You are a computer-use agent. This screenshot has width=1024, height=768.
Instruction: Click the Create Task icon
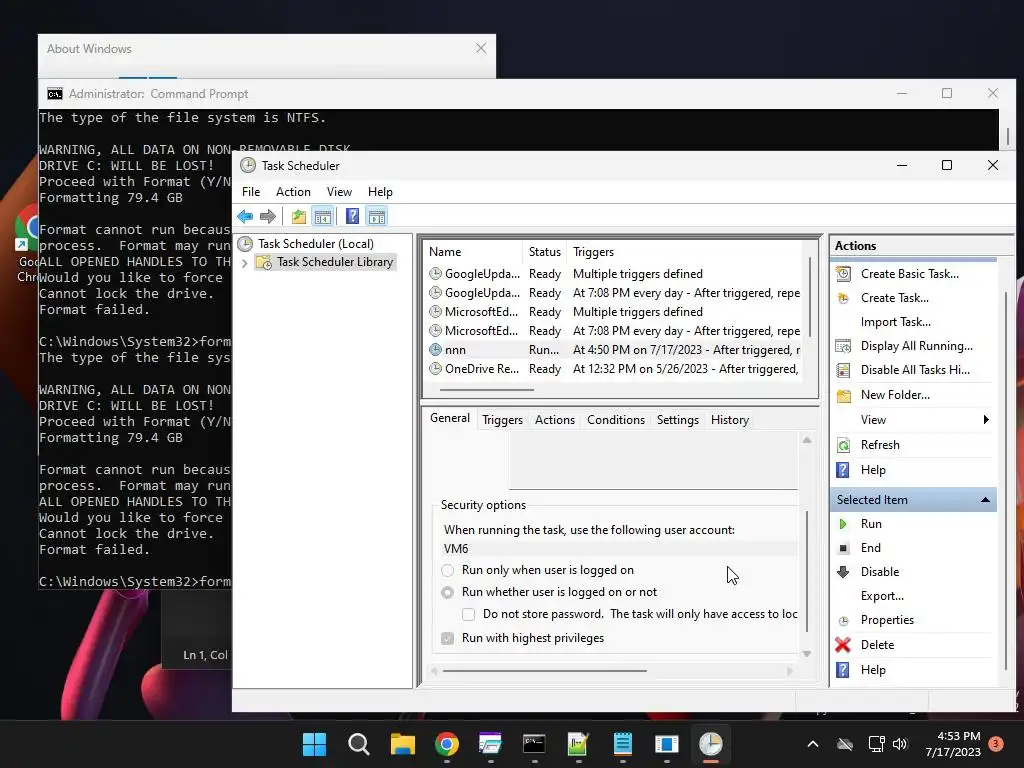pos(843,298)
